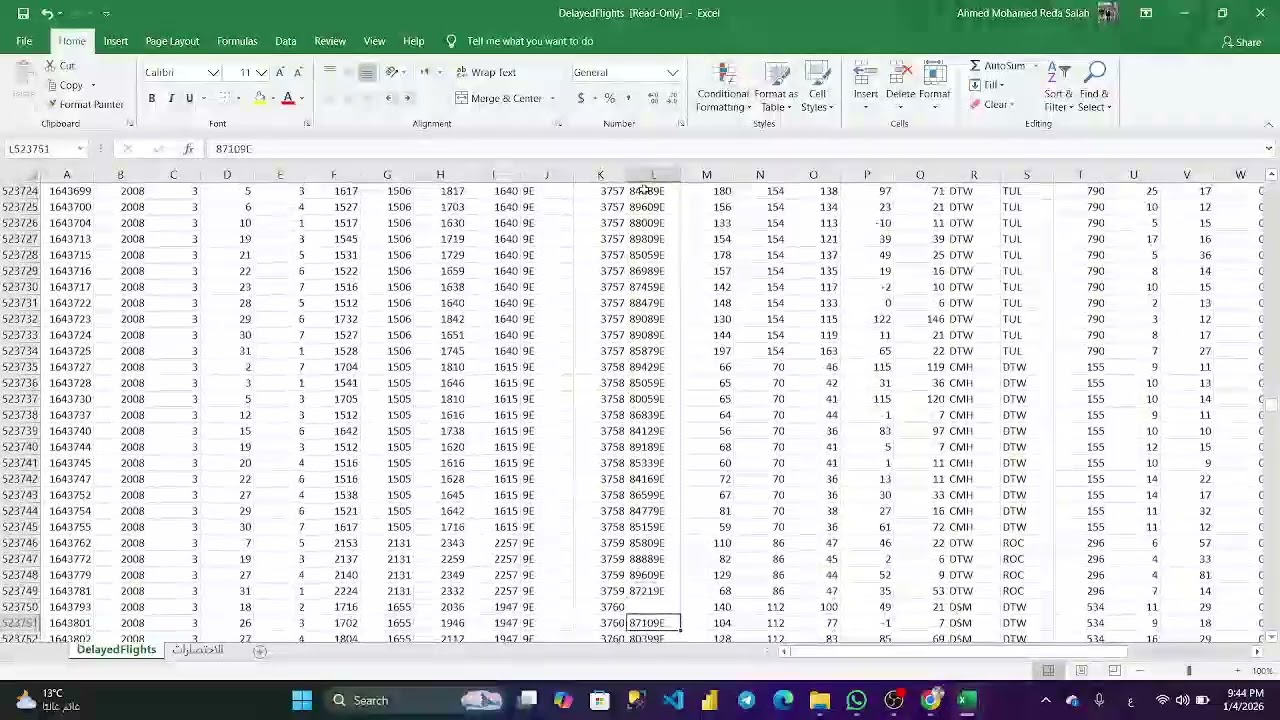Apply red font color
The width and height of the screenshot is (1280, 720).
288,98
